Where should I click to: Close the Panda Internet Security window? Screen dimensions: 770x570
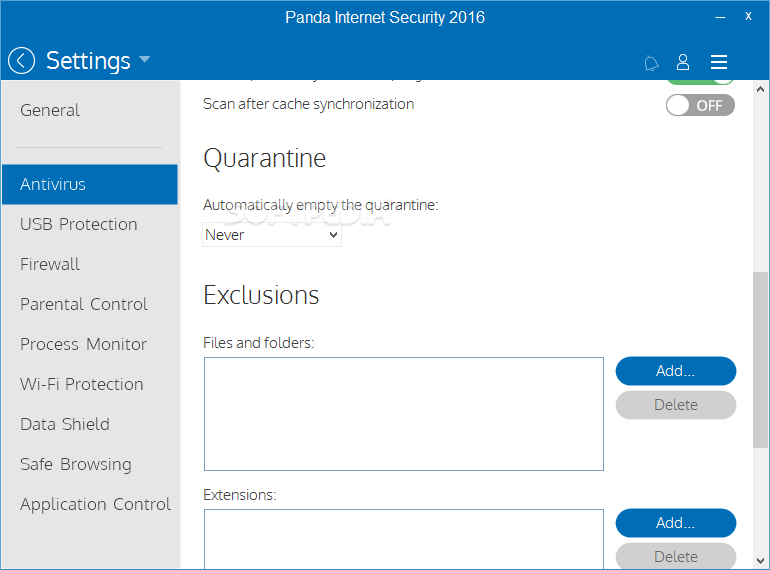pyautogui.click(x=748, y=16)
